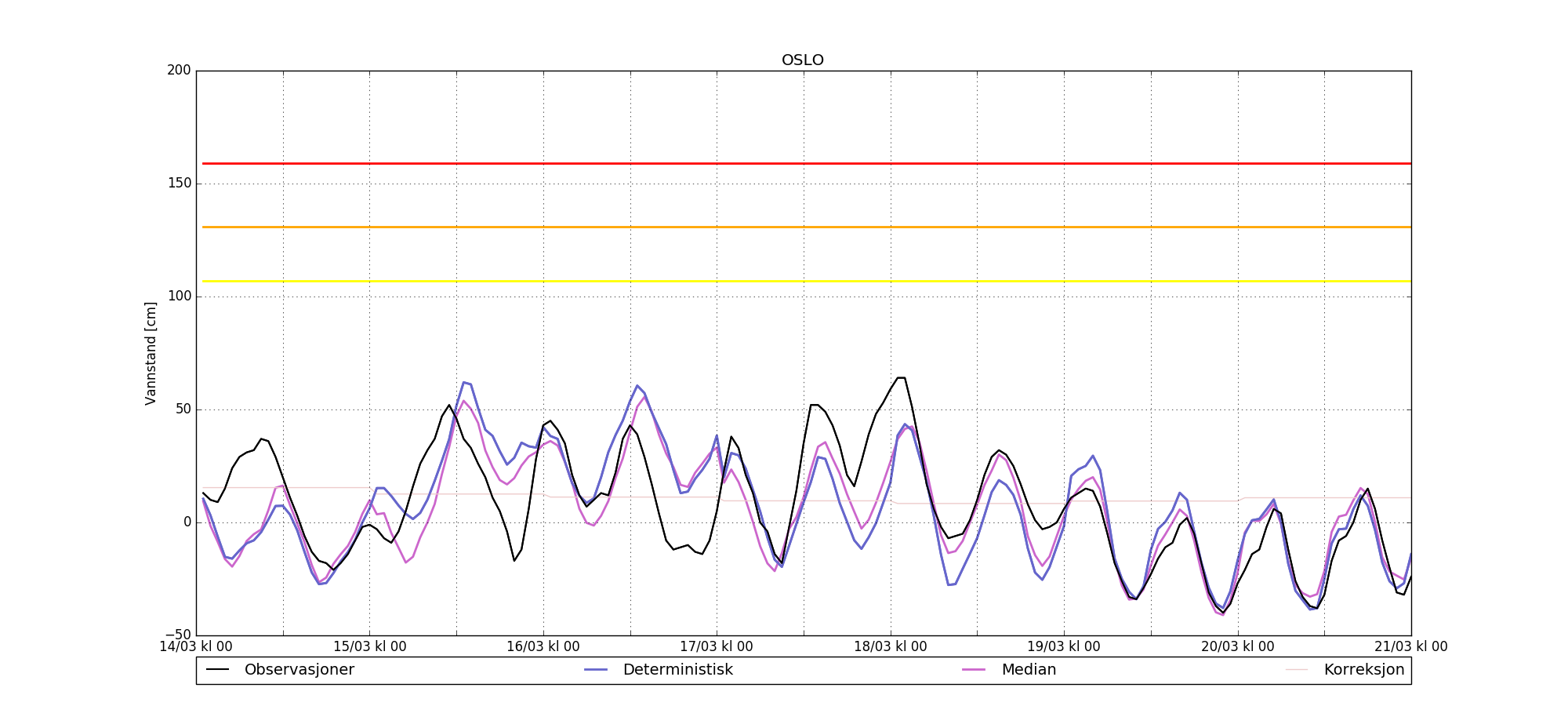Select the Observasjoner legend label
Image resolution: width=1568 pixels, height=706 pixels.
[299, 670]
